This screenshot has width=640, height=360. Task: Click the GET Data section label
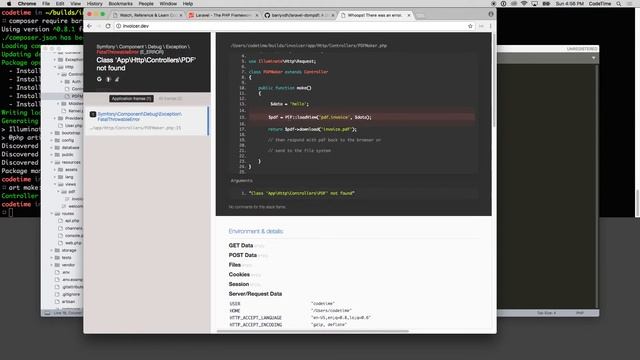[241, 245]
